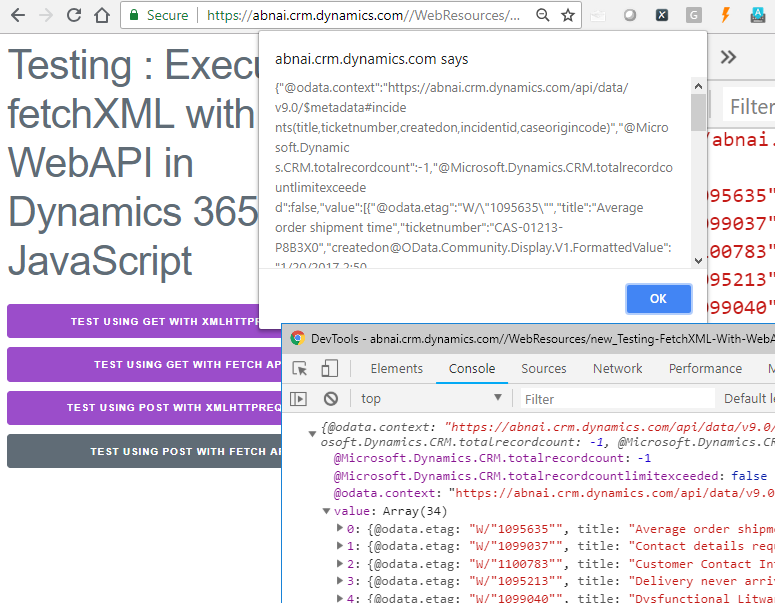Open the browser home page icon
Viewport: 775px width, 603px height.
[x=102, y=15]
